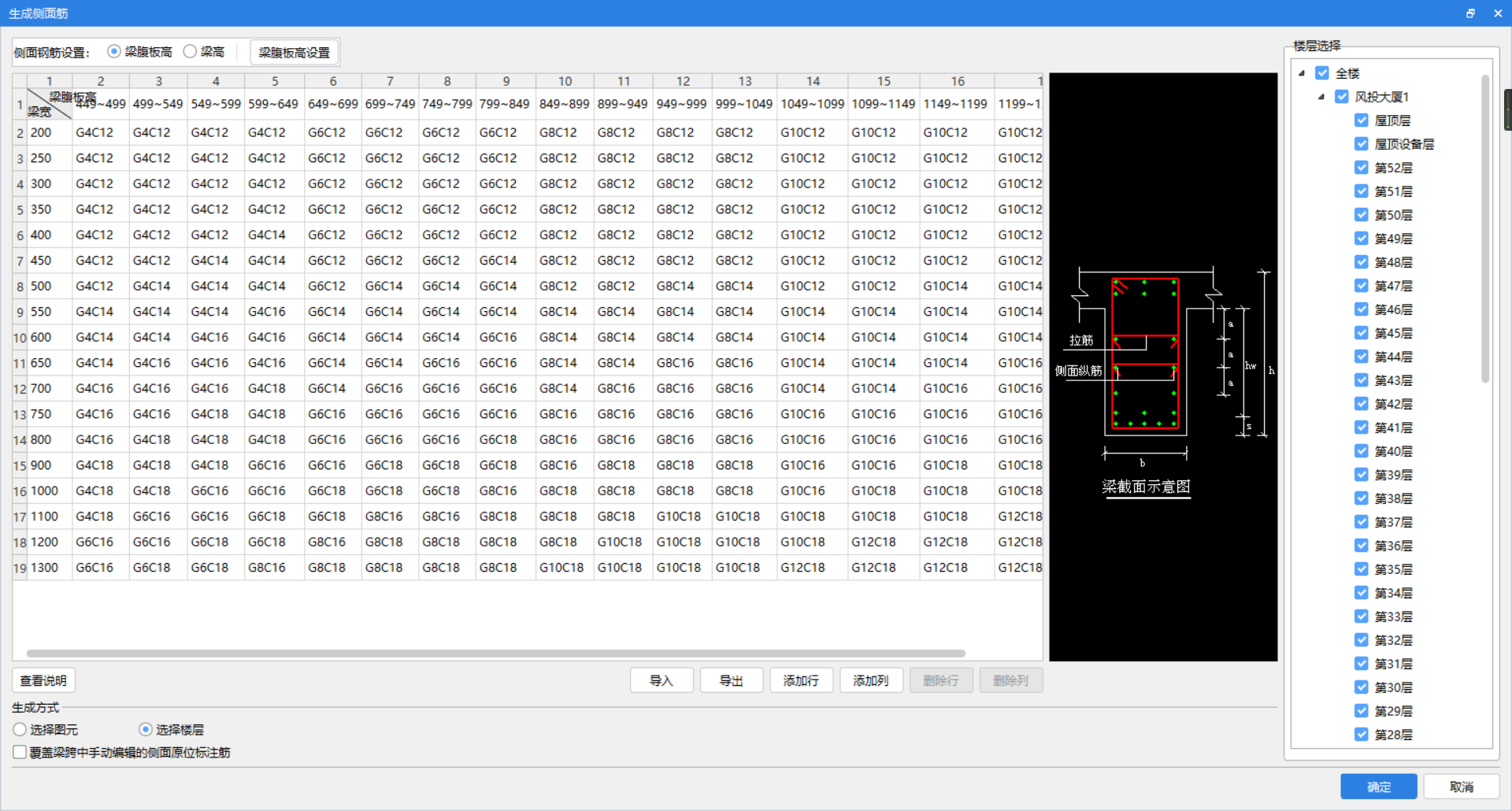Uncheck the 全楼 checkbox

coord(1322,73)
